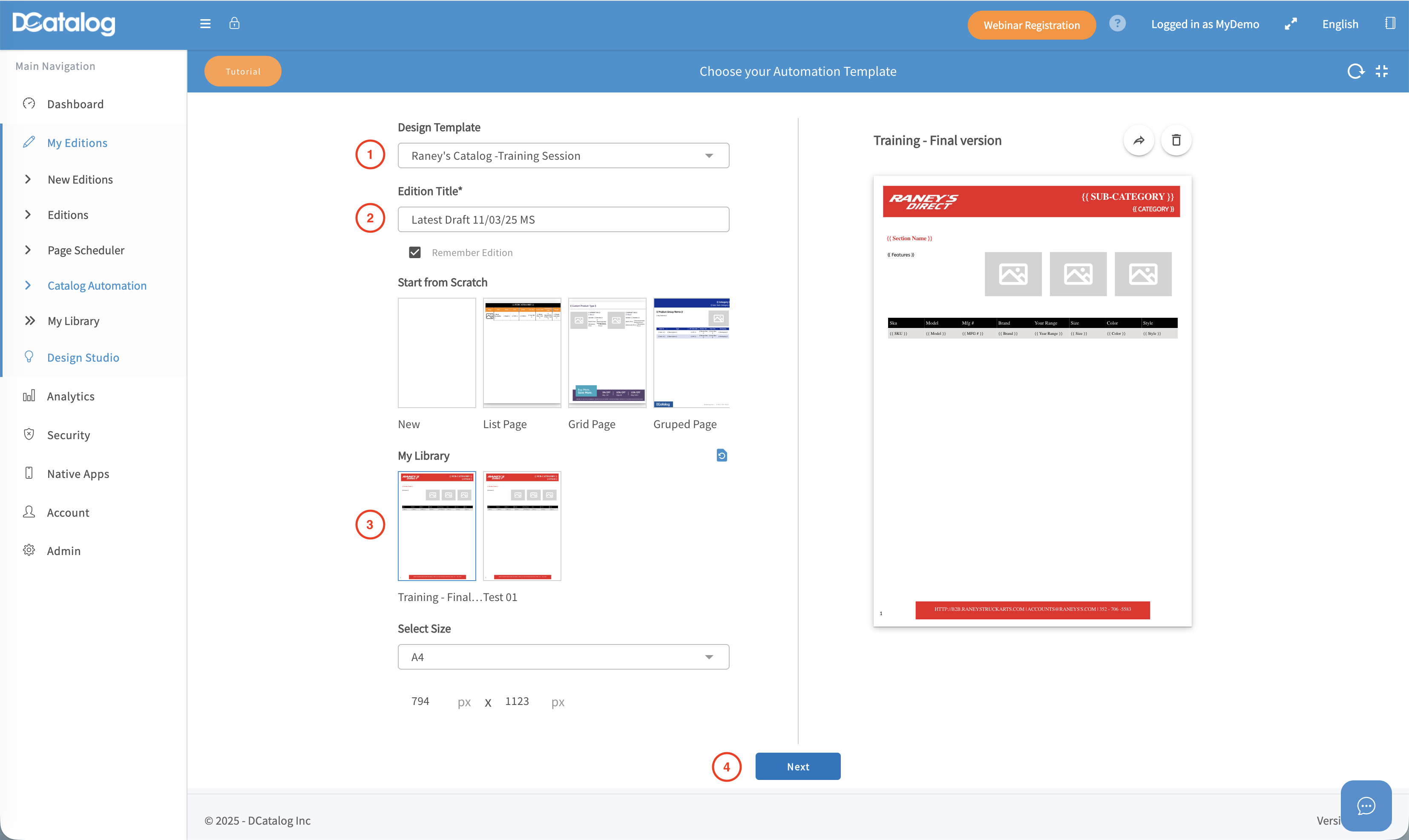Screen dimensions: 1409x840
Task: Click the refresh icon in title bar
Action: click(x=1355, y=71)
